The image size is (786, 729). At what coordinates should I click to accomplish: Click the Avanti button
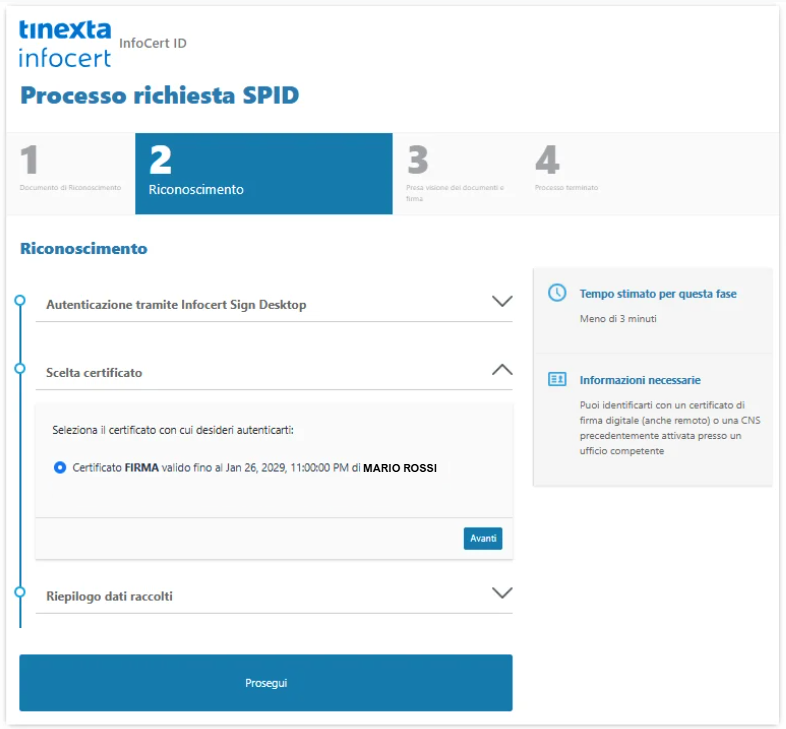point(483,538)
